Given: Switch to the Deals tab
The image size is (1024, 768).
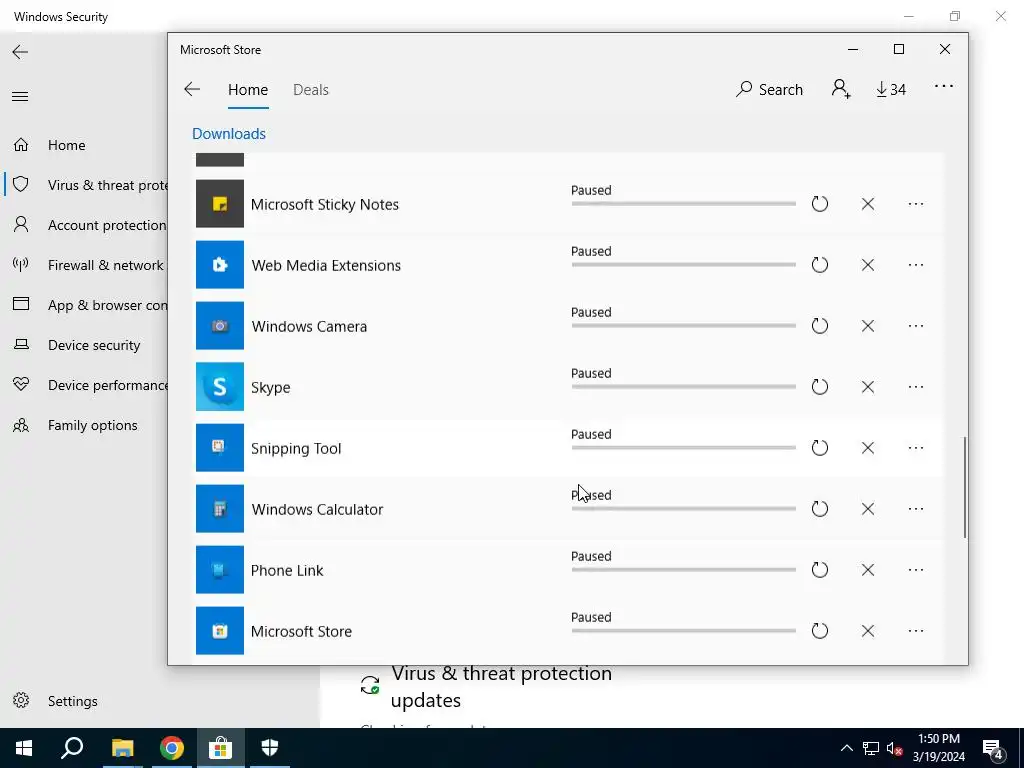Looking at the screenshot, I should [x=311, y=89].
